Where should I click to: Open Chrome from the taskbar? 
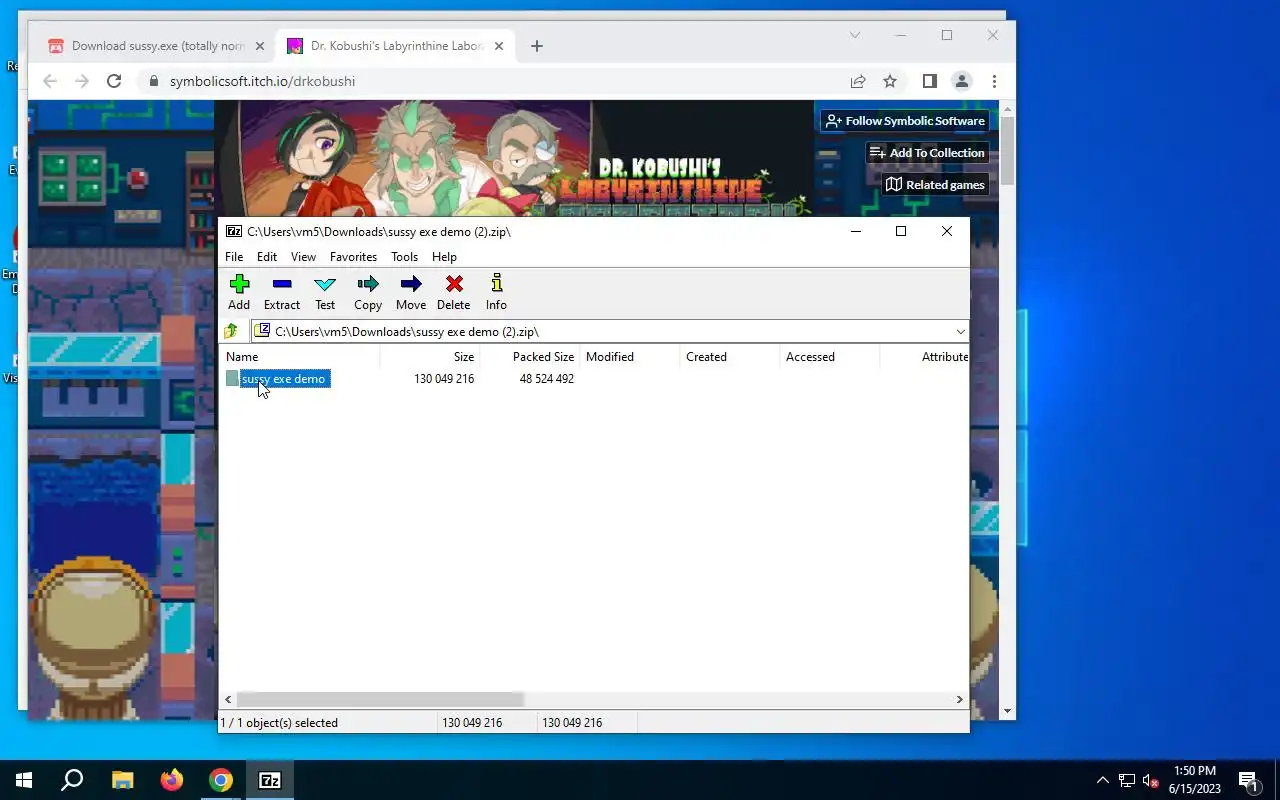tap(221, 780)
